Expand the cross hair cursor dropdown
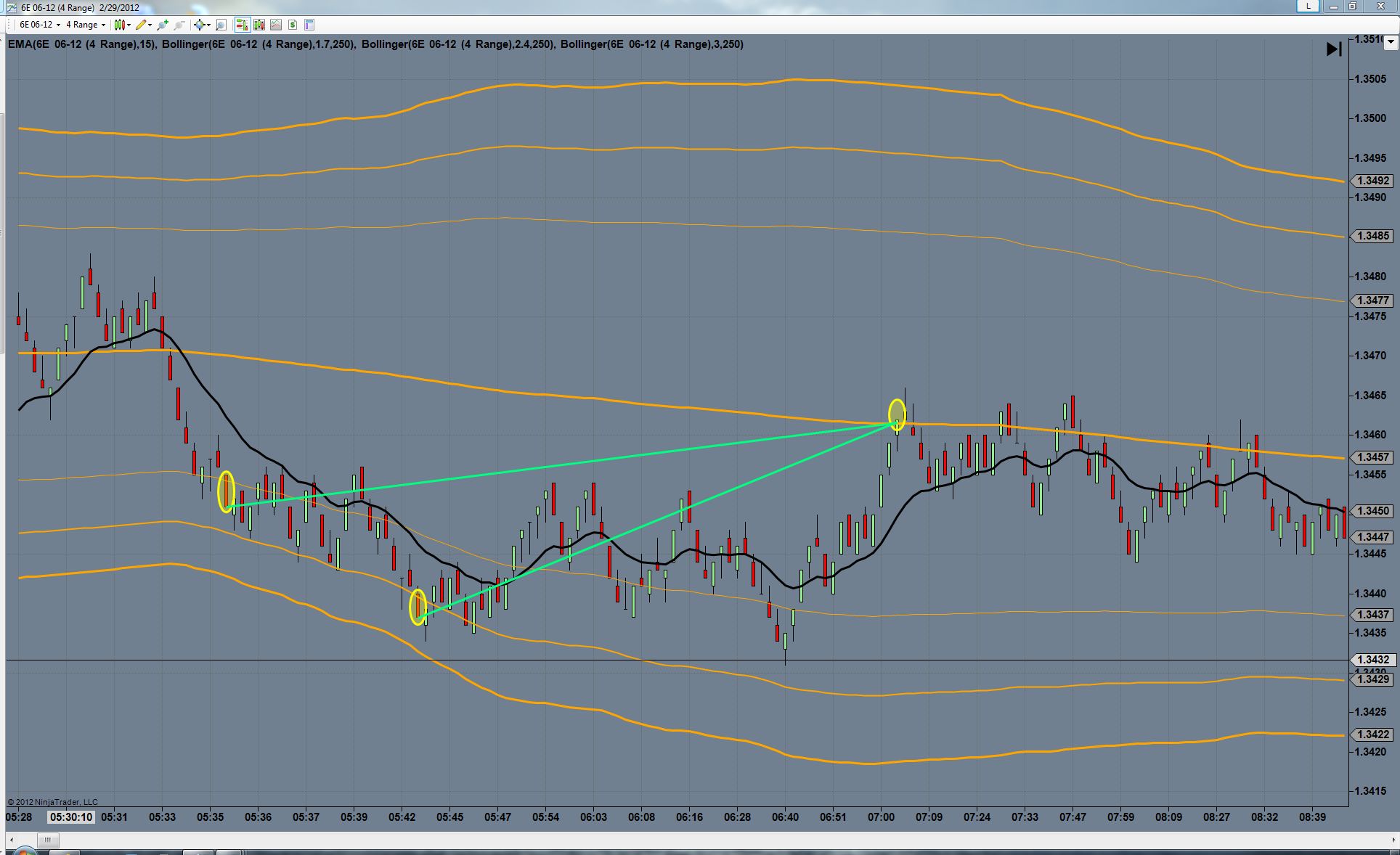This screenshot has width=1400, height=855. coord(208,25)
